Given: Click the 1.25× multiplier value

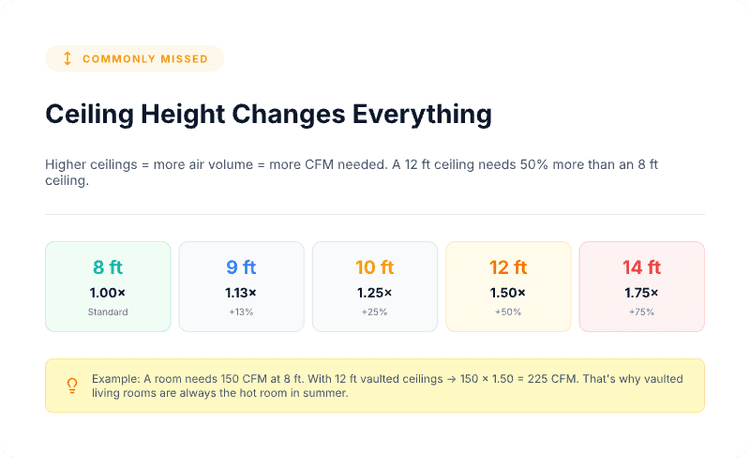Looking at the screenshot, I should 375,293.
